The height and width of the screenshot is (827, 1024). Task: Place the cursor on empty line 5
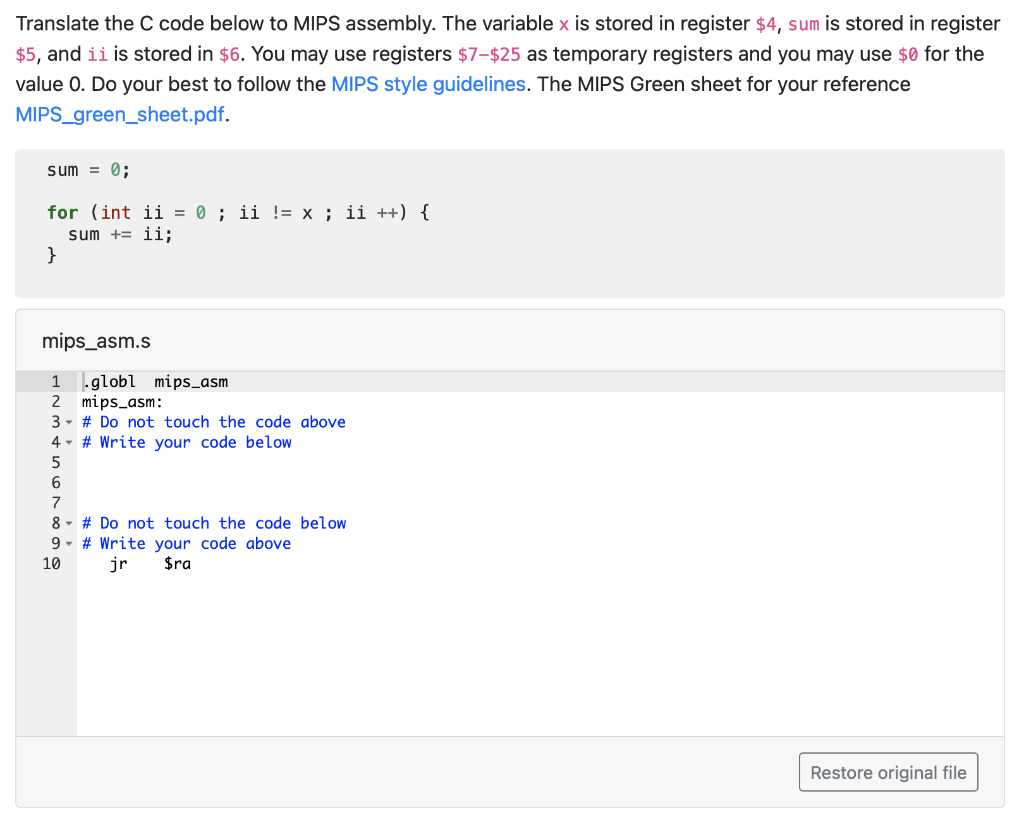click(150, 462)
